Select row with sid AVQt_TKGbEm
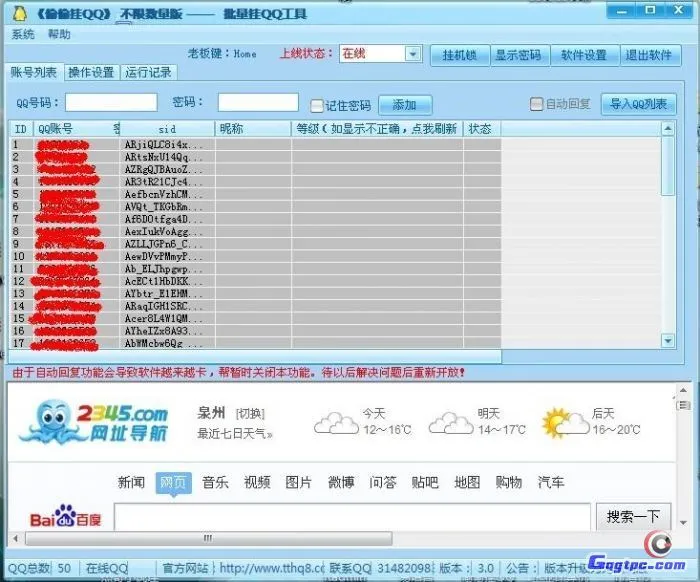Image resolution: width=700 pixels, height=582 pixels. tap(255, 206)
